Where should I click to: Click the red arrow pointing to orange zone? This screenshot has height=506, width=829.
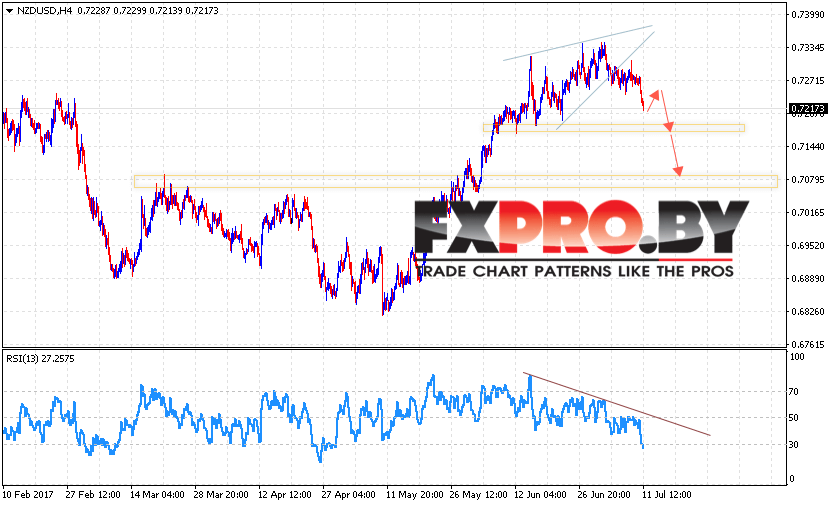pos(666,111)
